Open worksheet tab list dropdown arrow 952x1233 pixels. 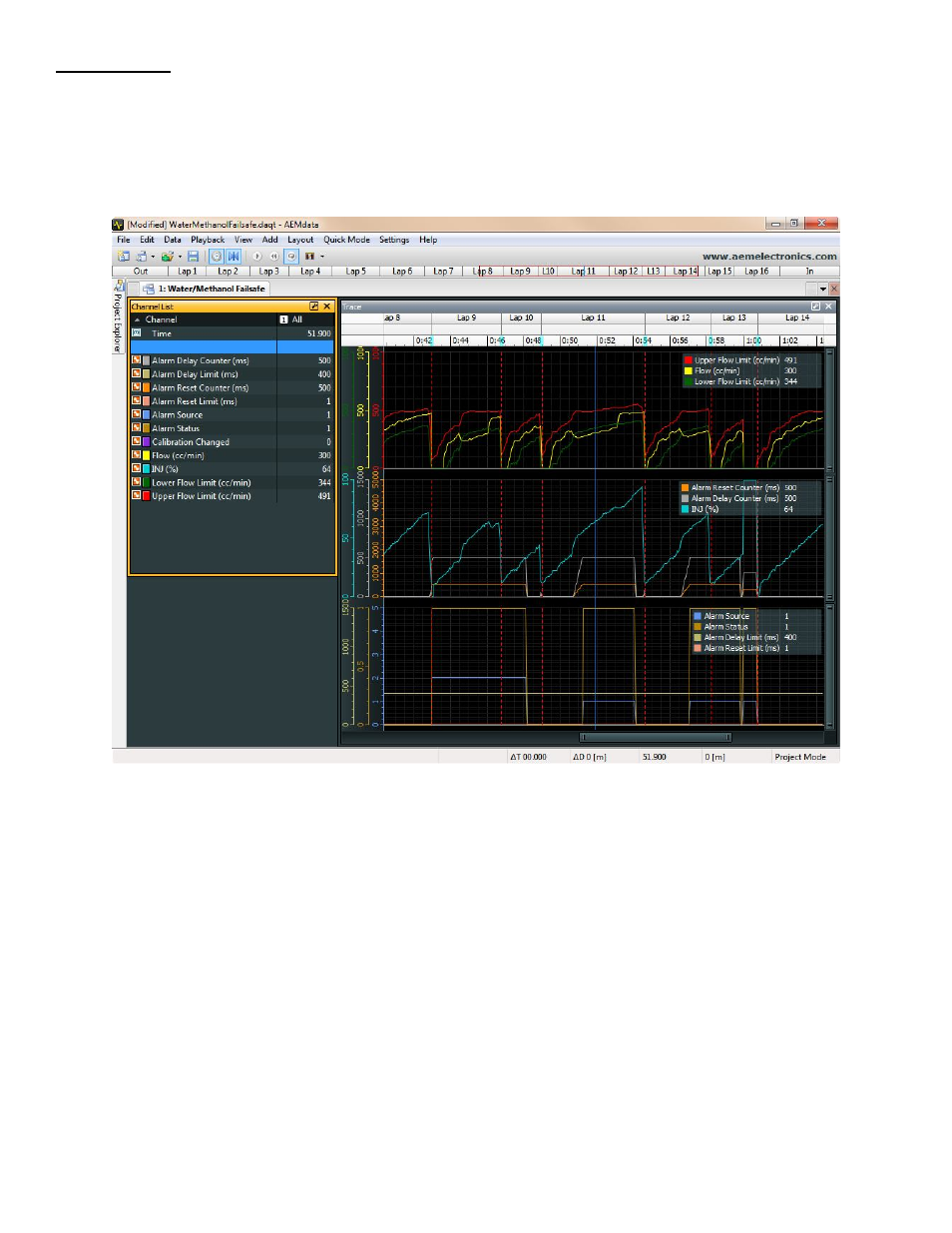822,289
